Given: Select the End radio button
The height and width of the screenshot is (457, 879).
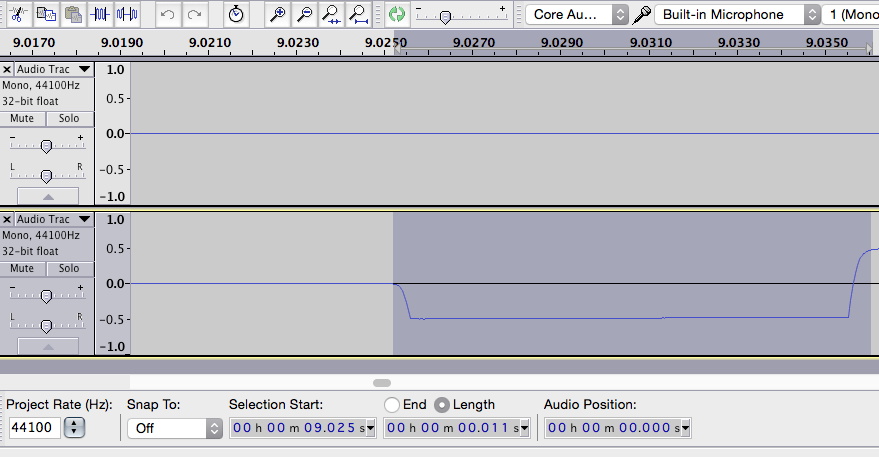Looking at the screenshot, I should click(x=391, y=405).
